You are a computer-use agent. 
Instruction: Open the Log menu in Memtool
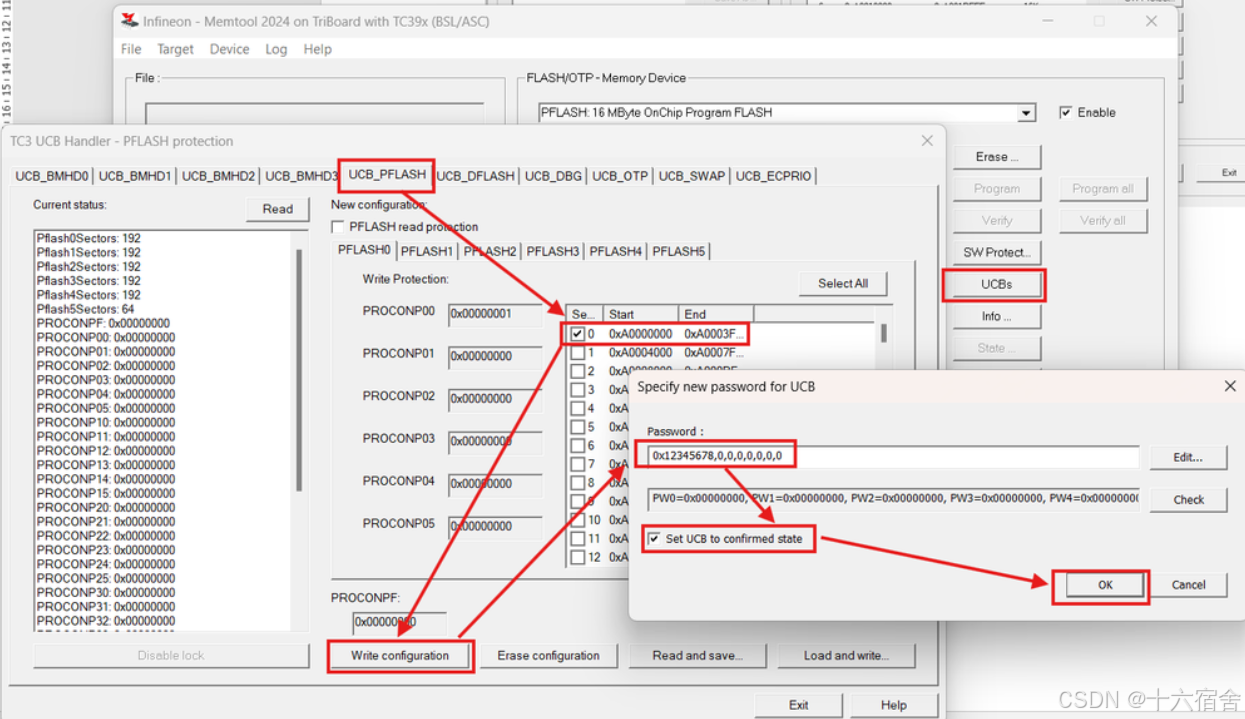pos(276,49)
